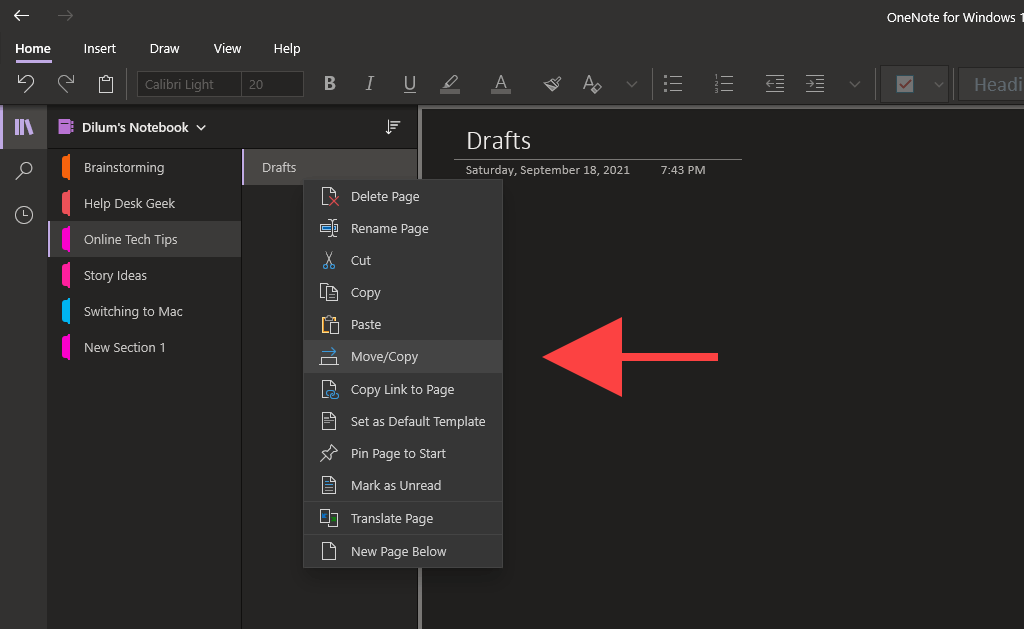1024x629 pixels.
Task: Choose Set as Default Template
Action: (x=403, y=421)
